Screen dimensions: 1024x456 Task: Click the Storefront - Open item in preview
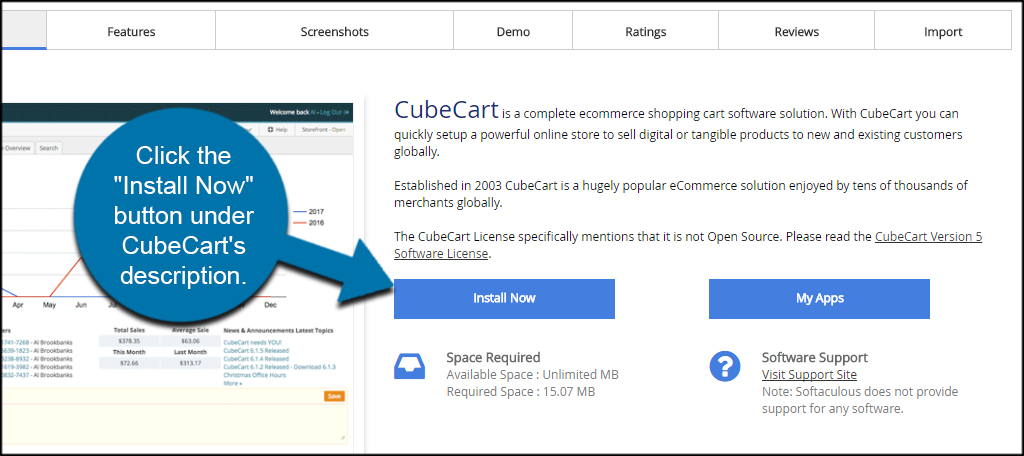click(323, 129)
